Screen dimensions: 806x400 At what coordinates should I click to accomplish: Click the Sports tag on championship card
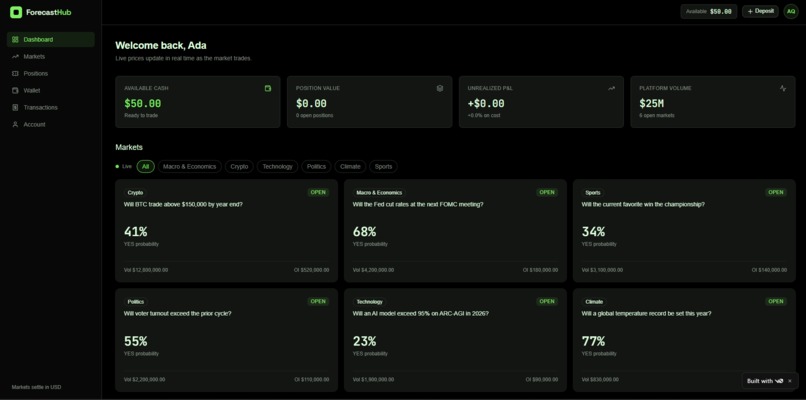coord(593,193)
